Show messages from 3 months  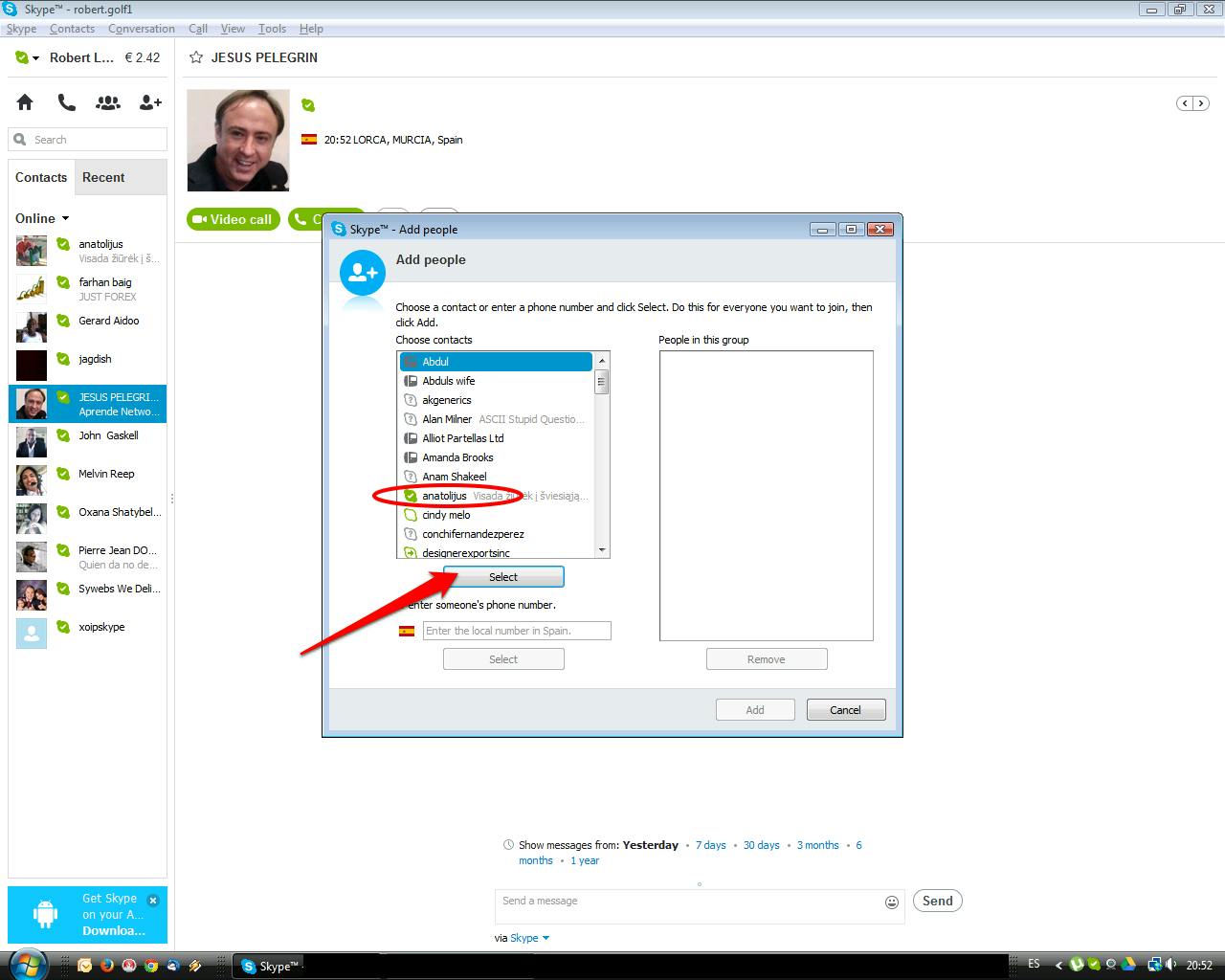click(818, 845)
